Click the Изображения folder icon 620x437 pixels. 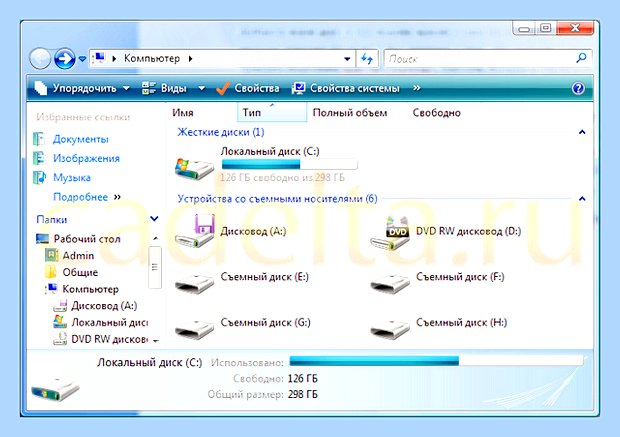tap(39, 158)
